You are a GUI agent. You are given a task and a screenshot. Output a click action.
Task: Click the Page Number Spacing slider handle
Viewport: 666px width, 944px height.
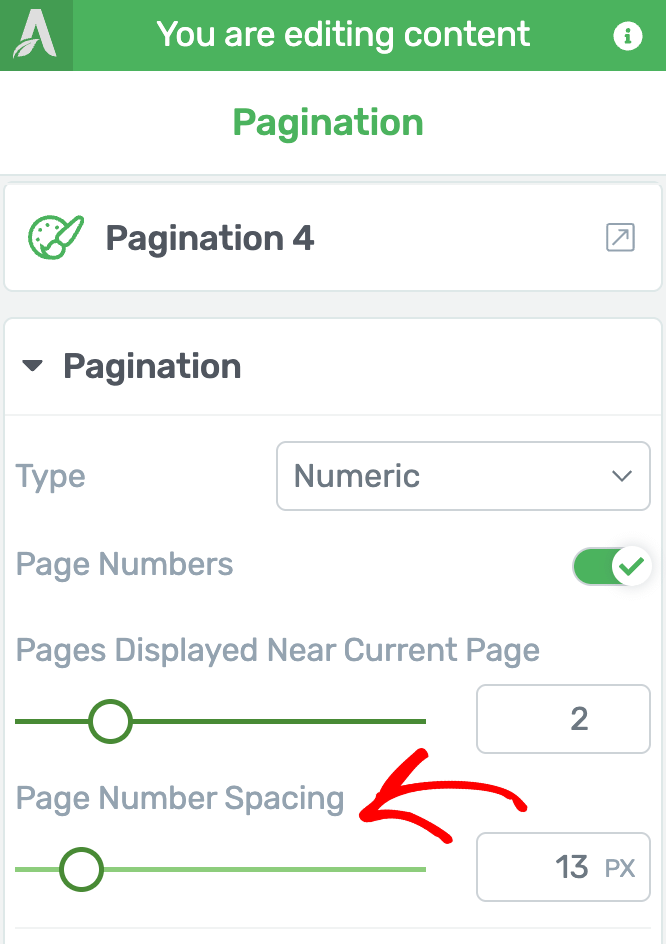click(81, 869)
